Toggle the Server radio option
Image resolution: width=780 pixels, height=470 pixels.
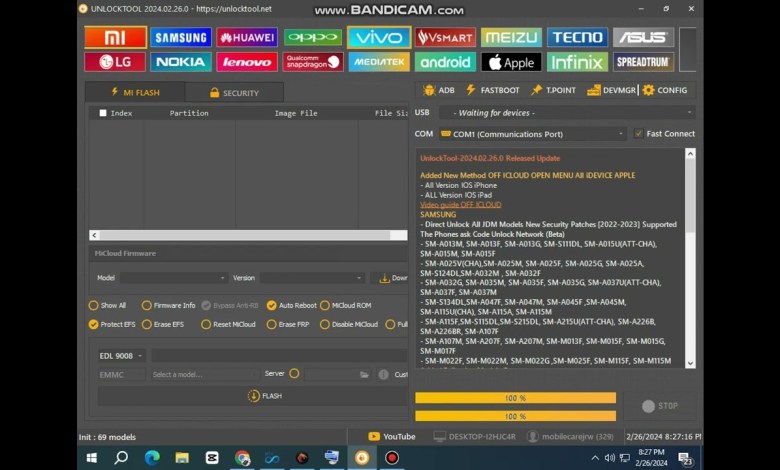[x=294, y=374]
